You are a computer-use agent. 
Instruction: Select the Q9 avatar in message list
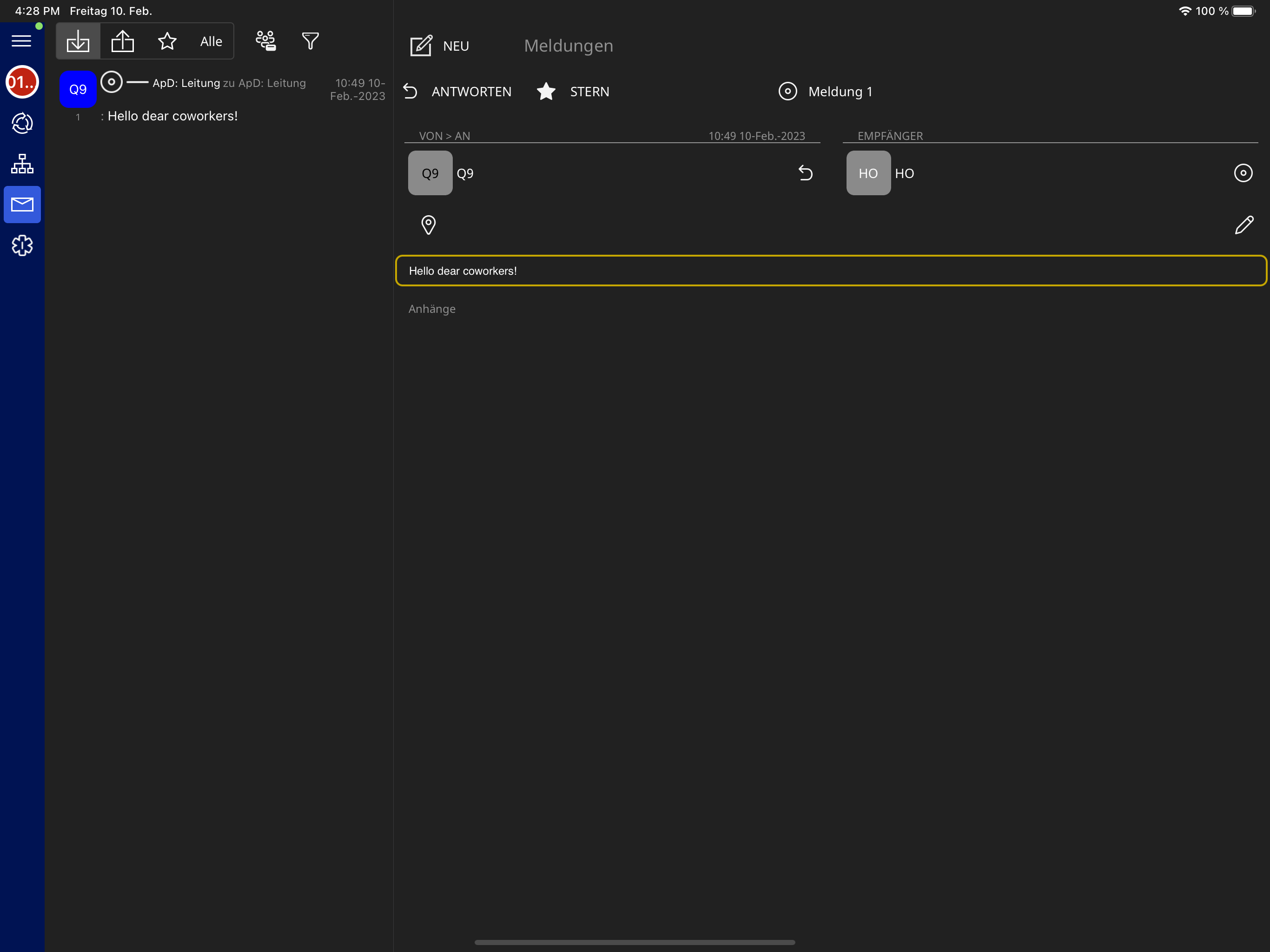pos(78,90)
